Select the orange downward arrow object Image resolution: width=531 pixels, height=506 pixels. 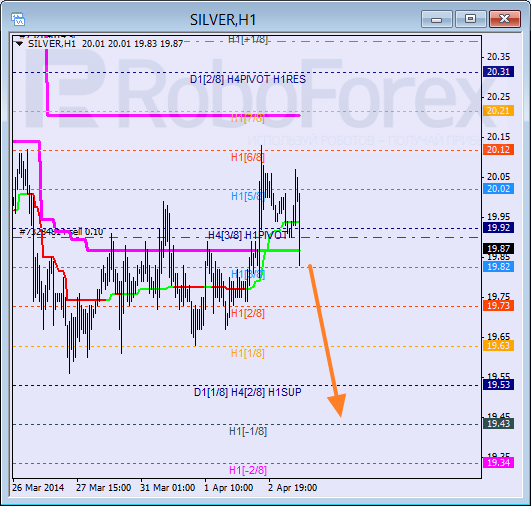[327, 340]
